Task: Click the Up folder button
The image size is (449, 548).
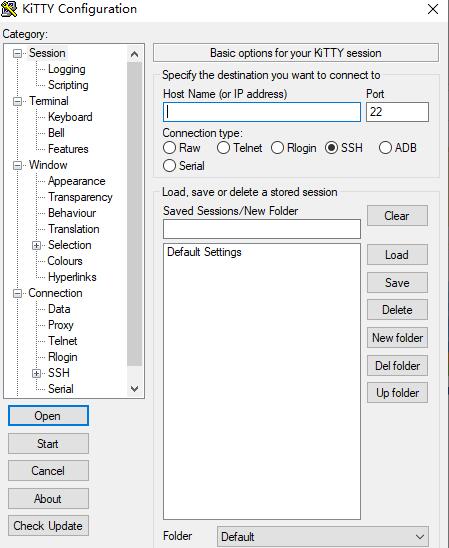Action: [397, 393]
